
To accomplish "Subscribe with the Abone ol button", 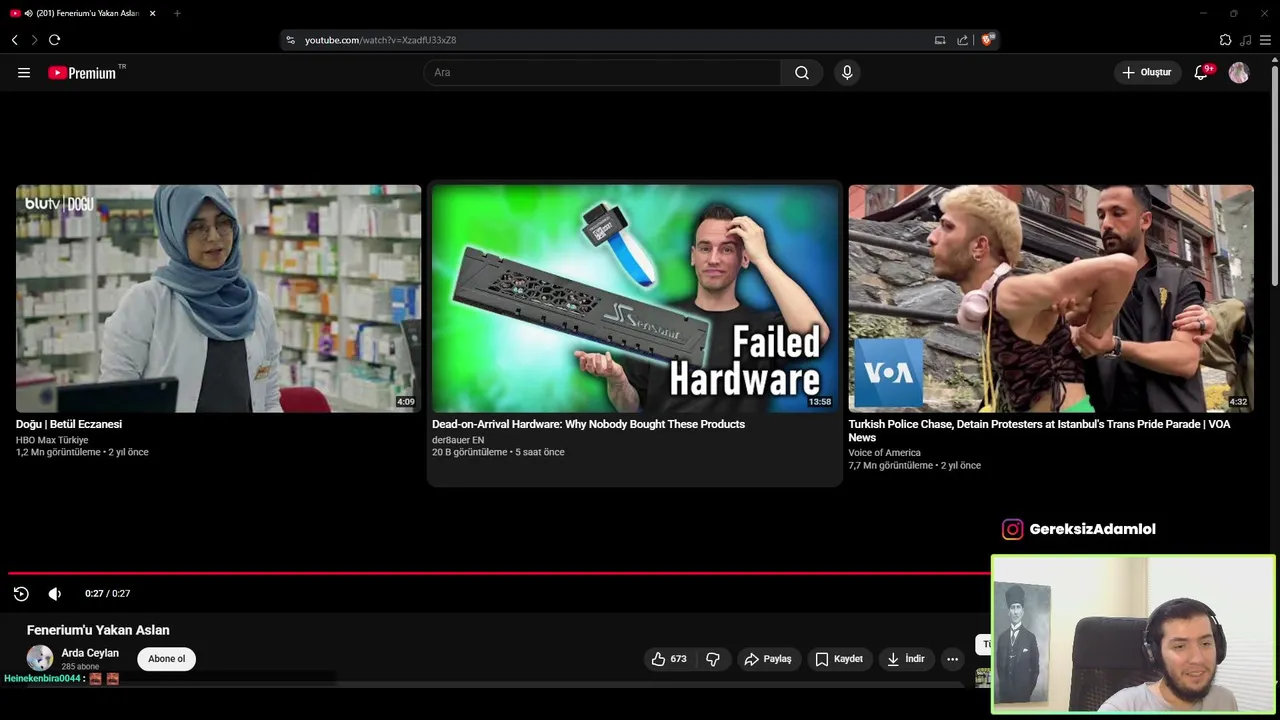I will [x=167, y=659].
